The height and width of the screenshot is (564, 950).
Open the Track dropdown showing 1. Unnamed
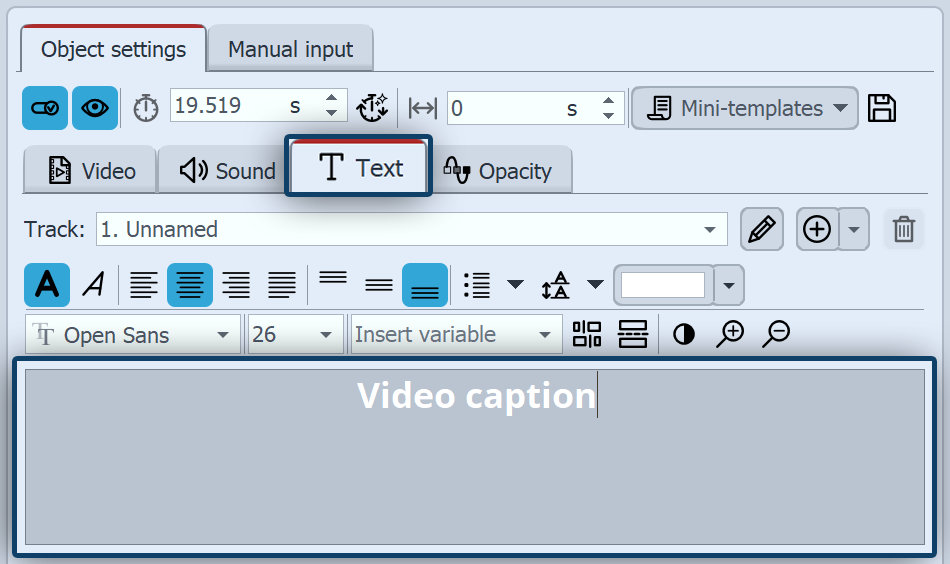(411, 229)
